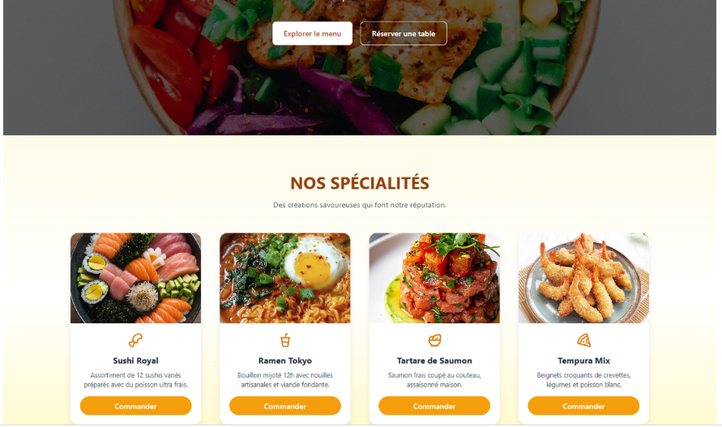Image resolution: width=722 pixels, height=427 pixels.
Task: Order Tartare de Saumon via Commander button
Action: 434,406
